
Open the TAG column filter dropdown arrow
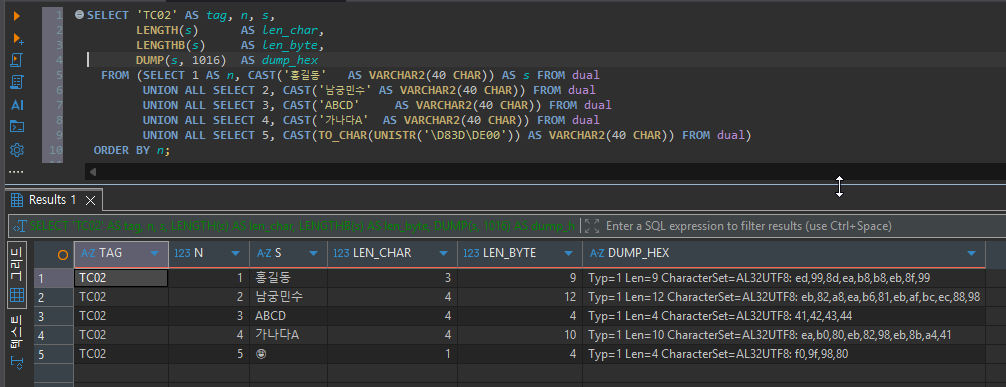point(154,254)
